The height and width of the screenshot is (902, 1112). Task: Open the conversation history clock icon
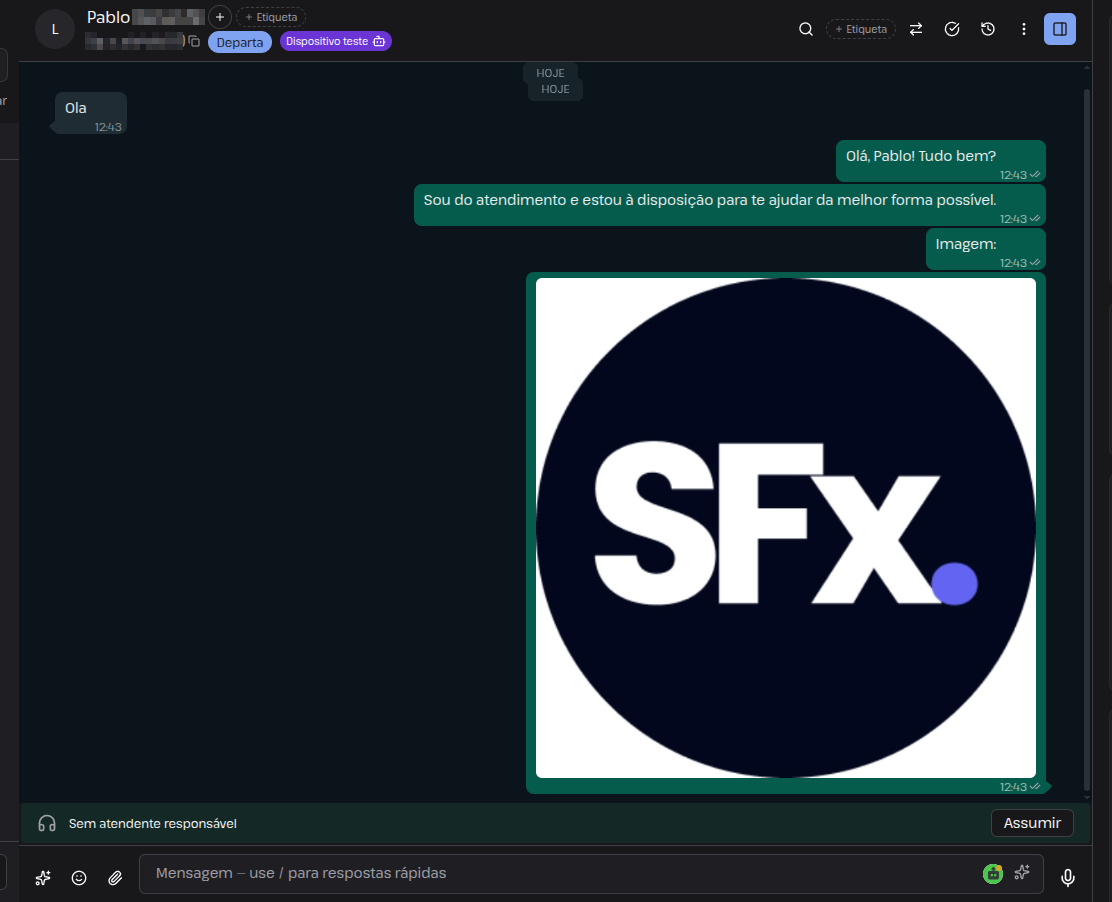pyautogui.click(x=988, y=29)
